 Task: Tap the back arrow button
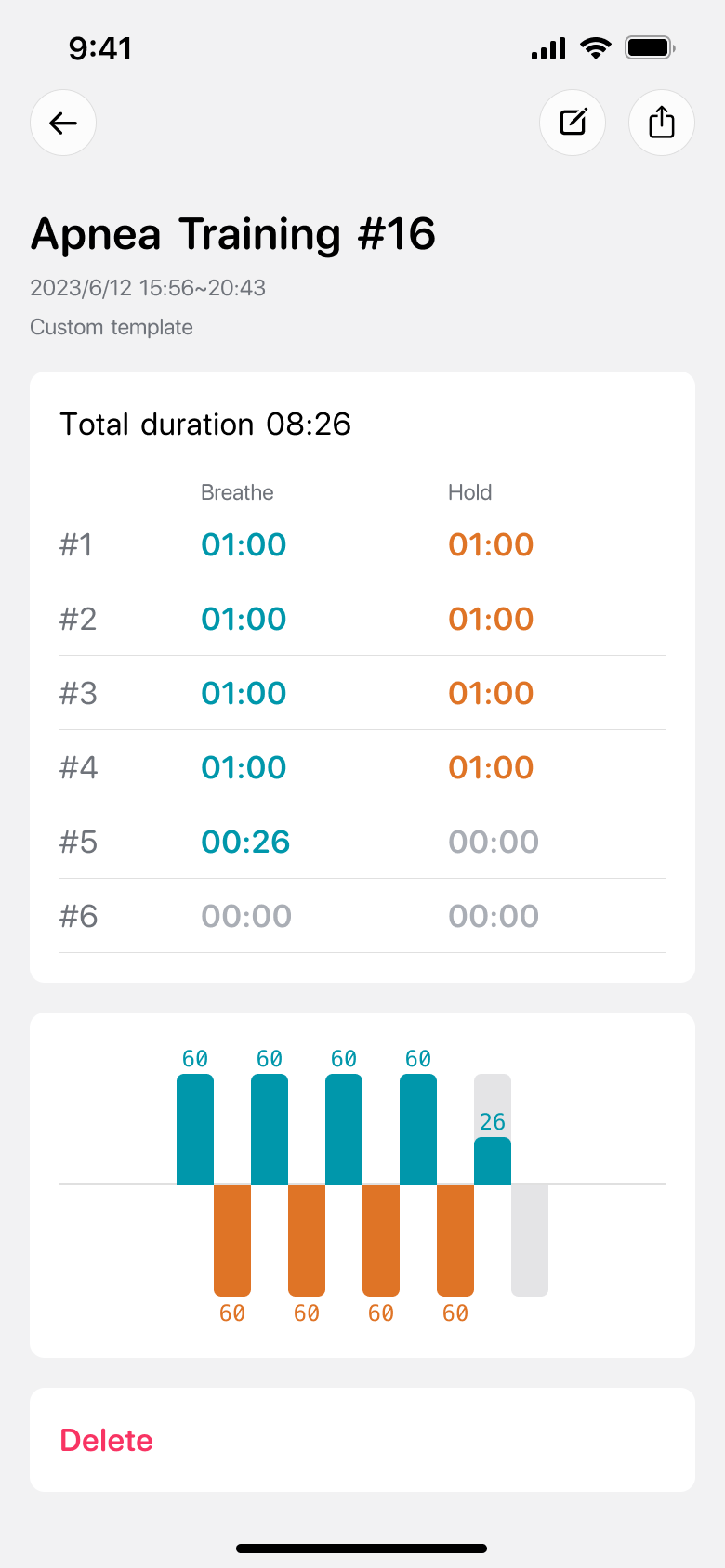coord(63,123)
